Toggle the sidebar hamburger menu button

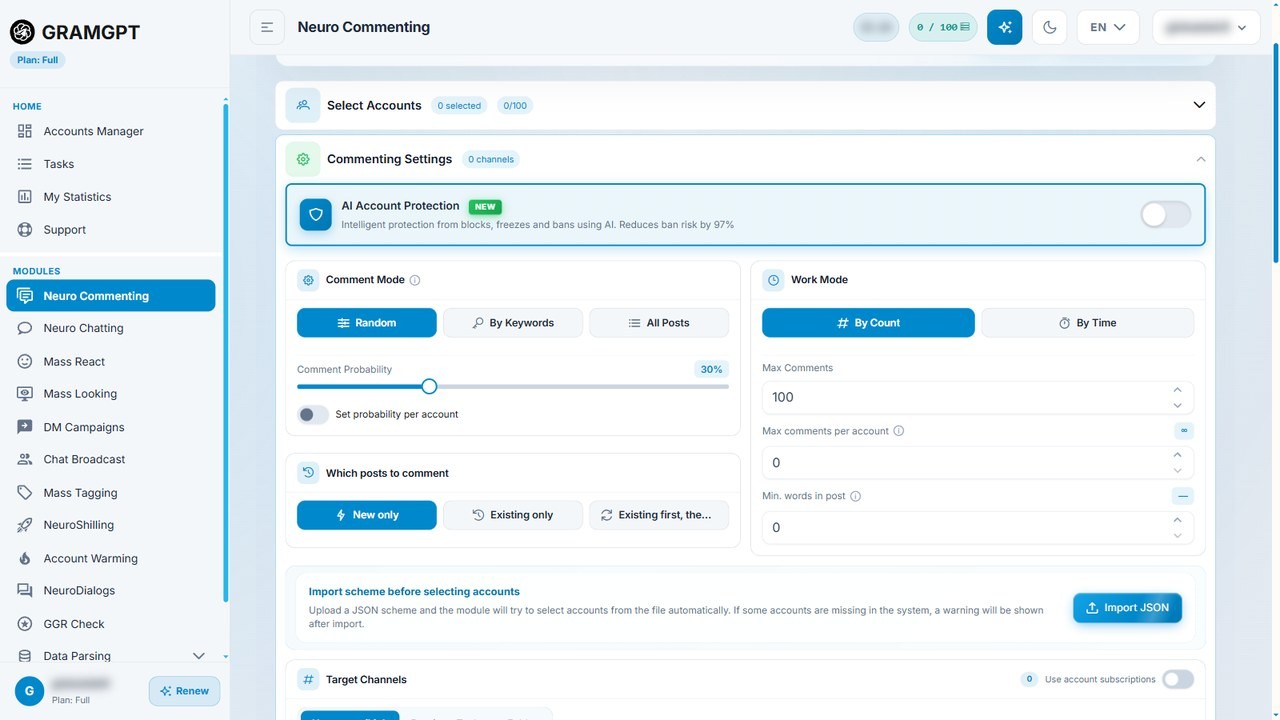[x=267, y=27]
